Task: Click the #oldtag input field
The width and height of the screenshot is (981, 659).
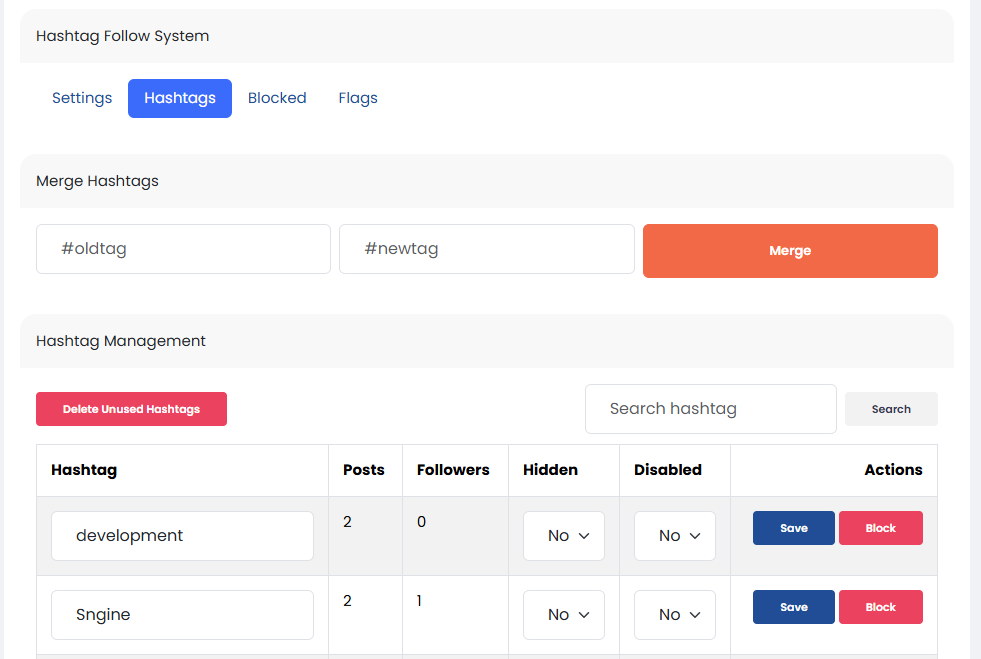Action: click(183, 249)
